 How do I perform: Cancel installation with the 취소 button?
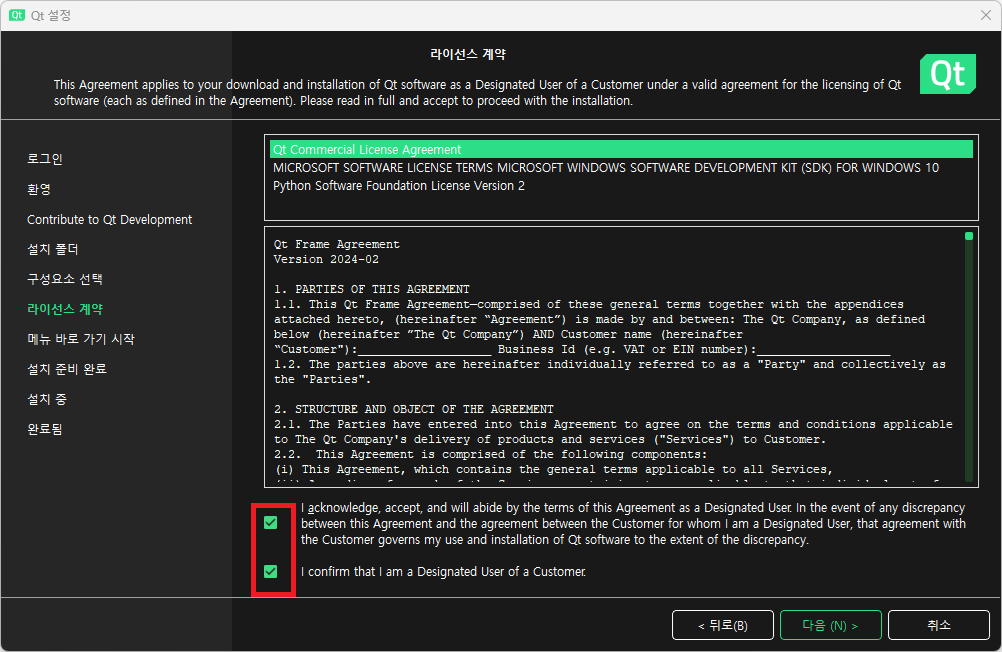[939, 625]
